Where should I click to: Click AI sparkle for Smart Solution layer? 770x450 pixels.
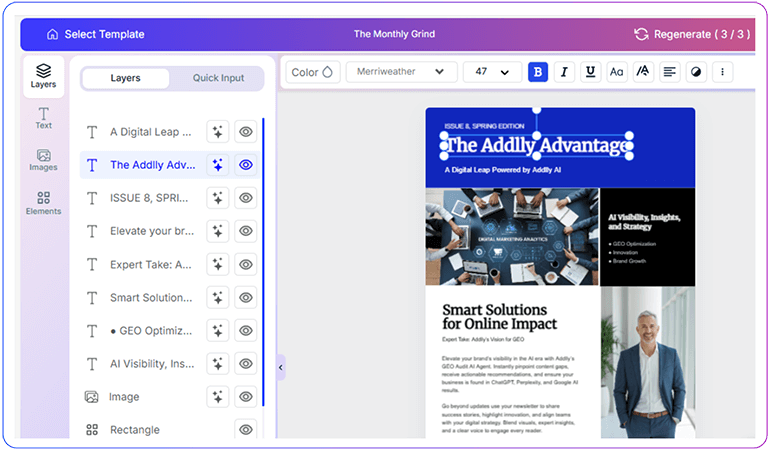pos(218,297)
